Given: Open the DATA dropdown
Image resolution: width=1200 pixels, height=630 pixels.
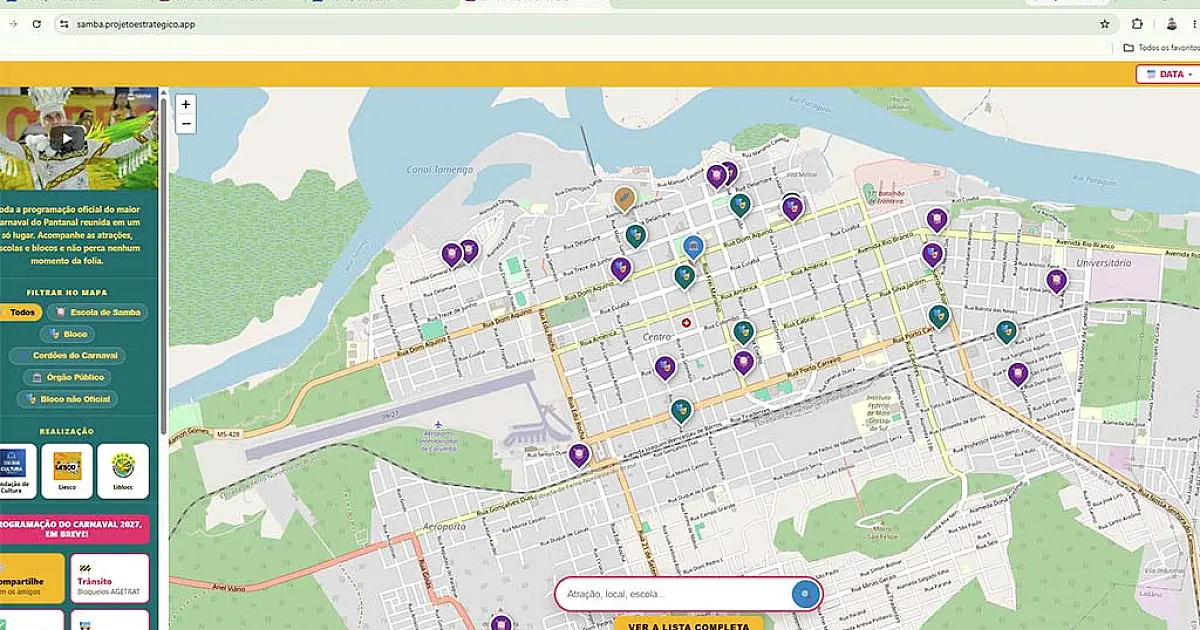Looking at the screenshot, I should point(1165,74).
